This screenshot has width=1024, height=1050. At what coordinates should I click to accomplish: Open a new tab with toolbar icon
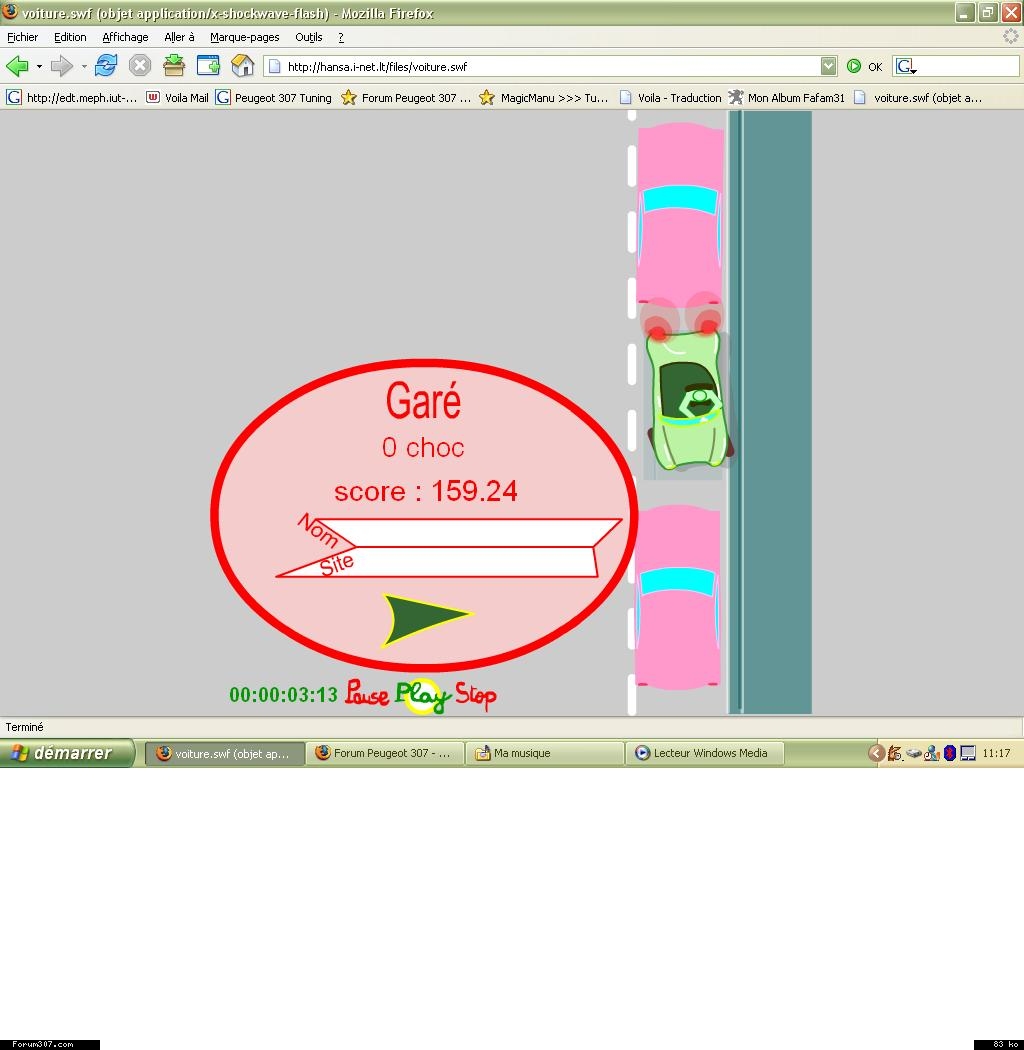[208, 67]
